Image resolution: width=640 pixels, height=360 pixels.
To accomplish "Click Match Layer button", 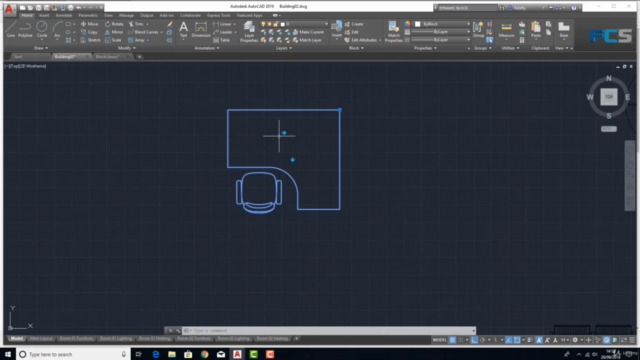I will 307,40.
